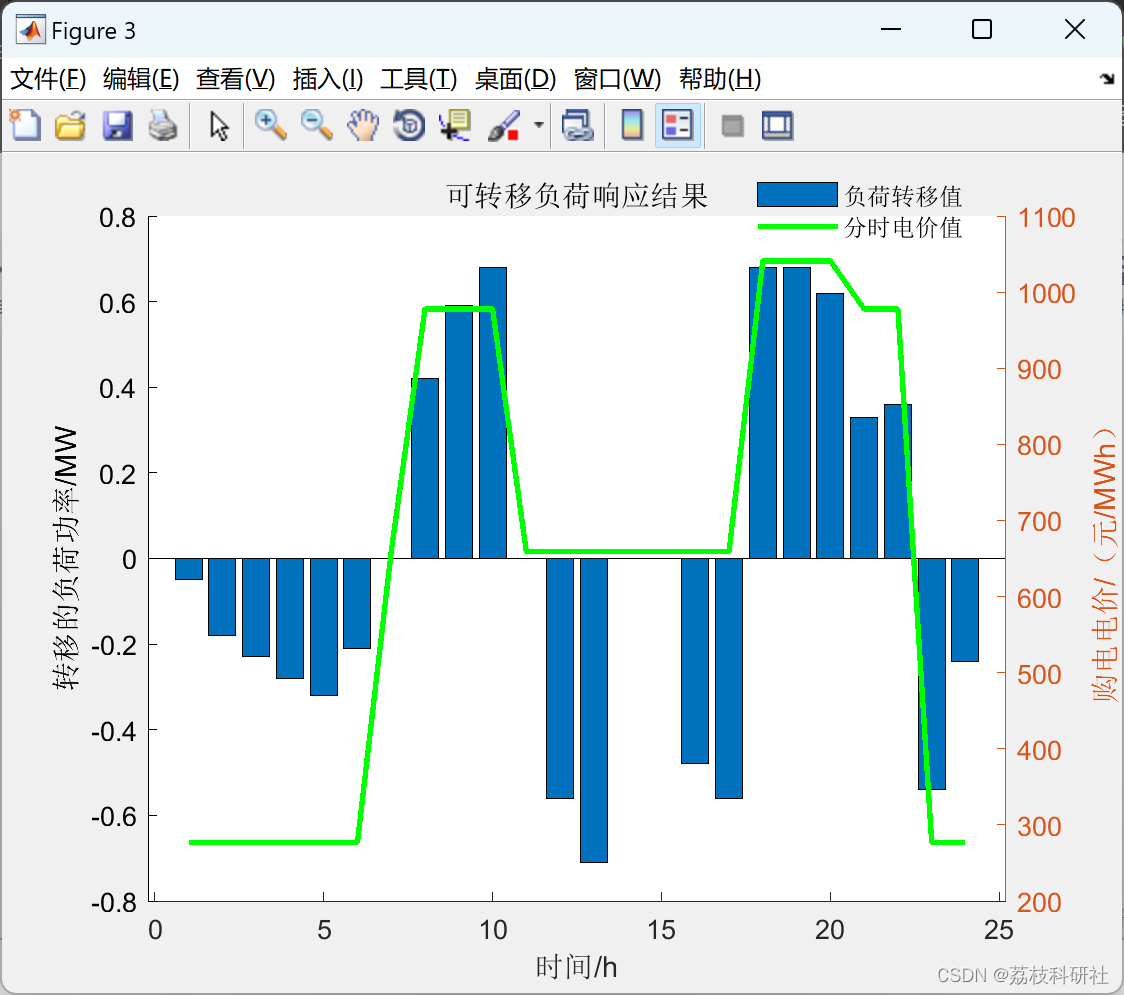Screen dimensions: 1124x995
Task: Click the right axis tick label 200
Action: tap(1039, 903)
